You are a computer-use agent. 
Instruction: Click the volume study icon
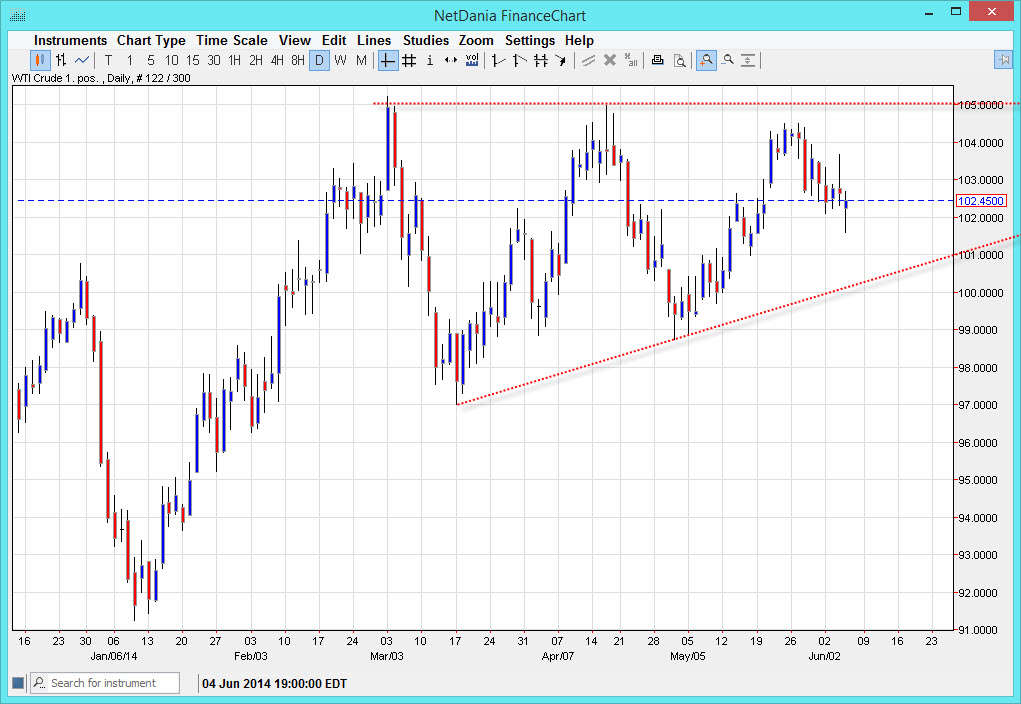(x=471, y=60)
